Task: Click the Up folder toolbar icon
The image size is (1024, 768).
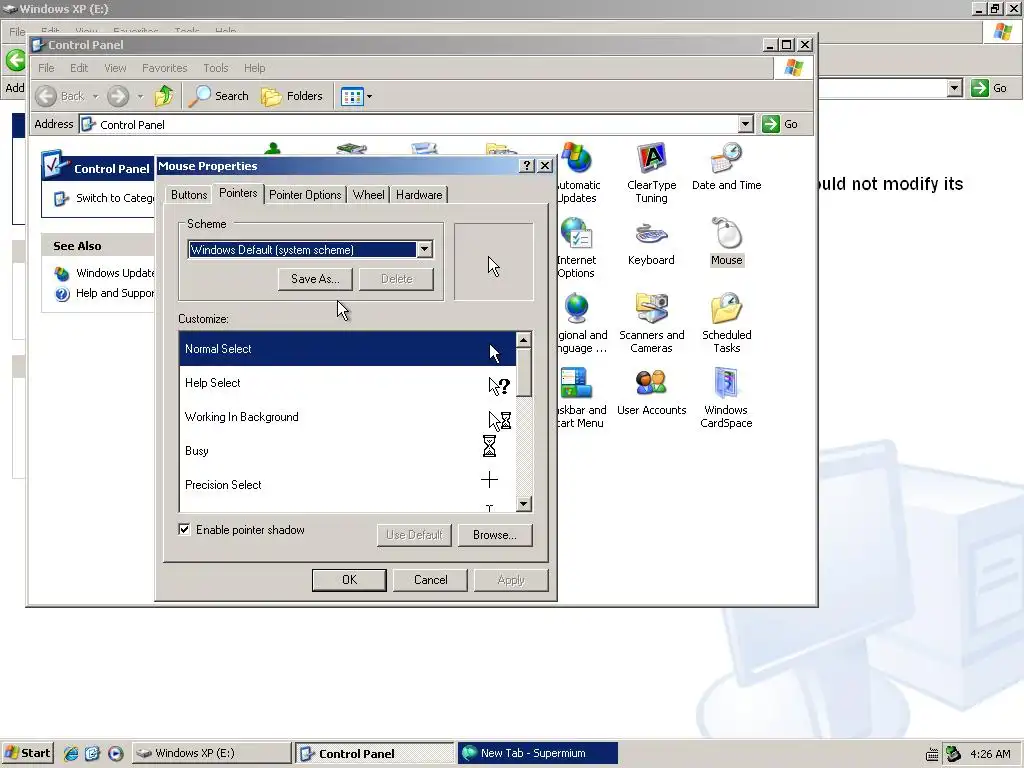Action: (x=163, y=96)
